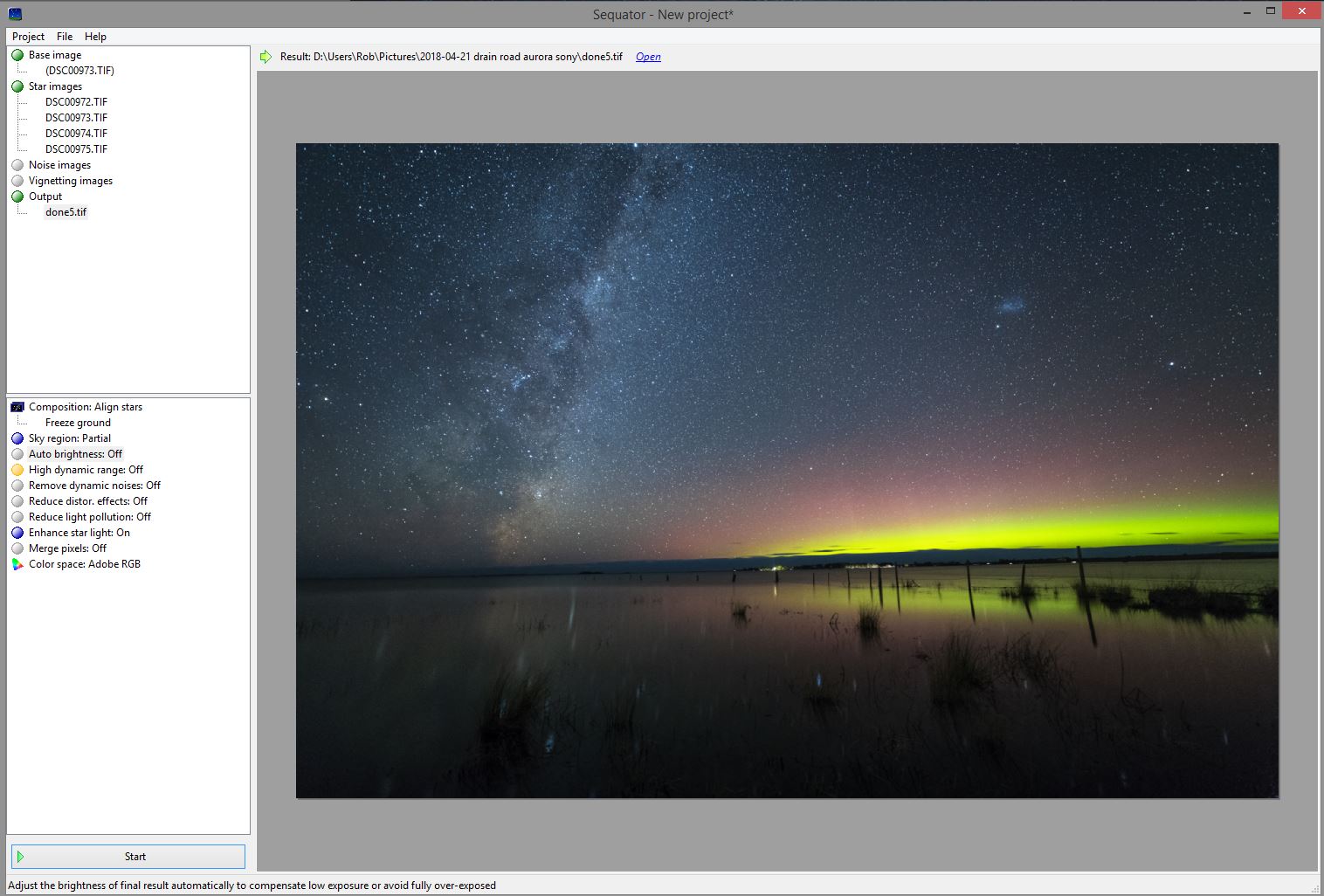Image resolution: width=1324 pixels, height=896 pixels.
Task: Select the Noise images tree item
Action: coord(59,165)
